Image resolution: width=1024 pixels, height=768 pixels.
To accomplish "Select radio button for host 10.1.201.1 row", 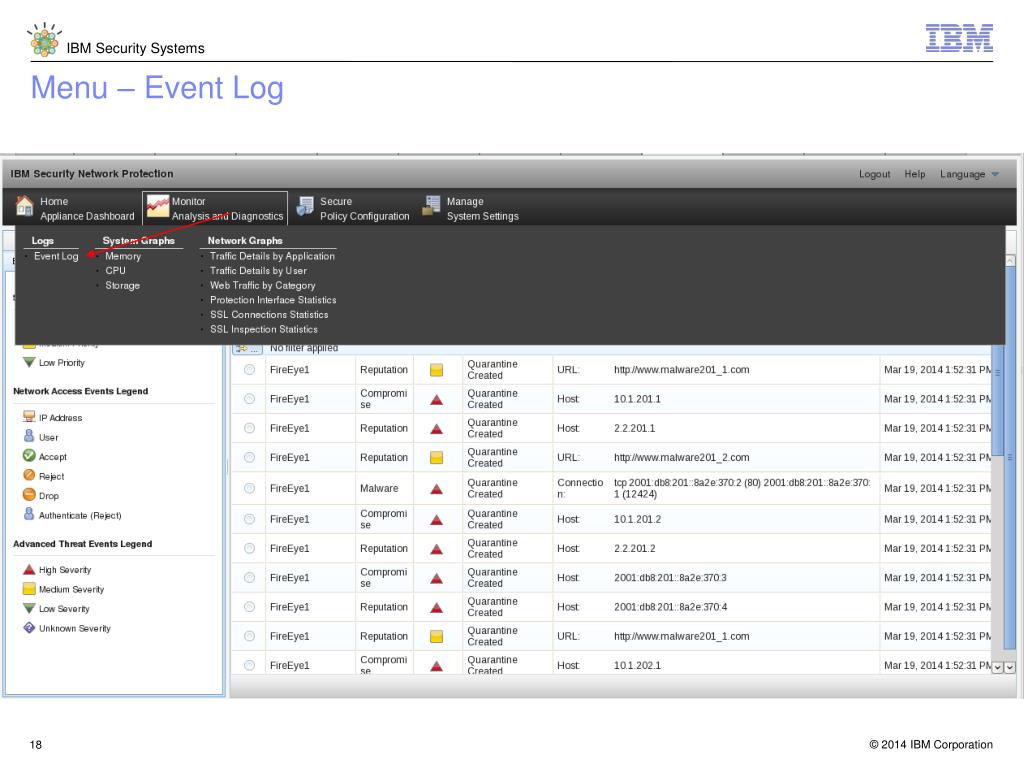I will [249, 399].
